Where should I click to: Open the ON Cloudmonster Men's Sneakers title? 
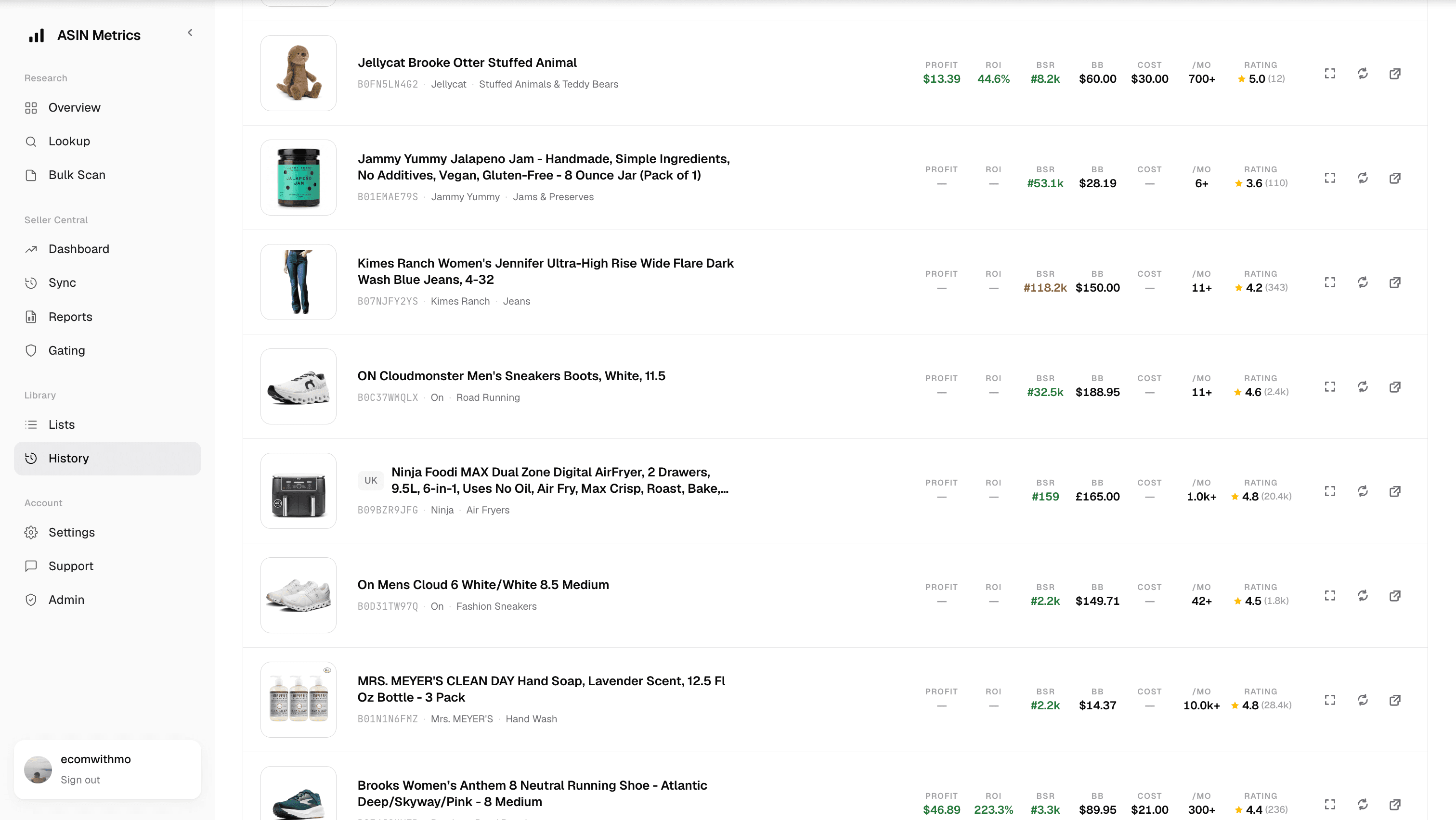pyautogui.click(x=511, y=376)
